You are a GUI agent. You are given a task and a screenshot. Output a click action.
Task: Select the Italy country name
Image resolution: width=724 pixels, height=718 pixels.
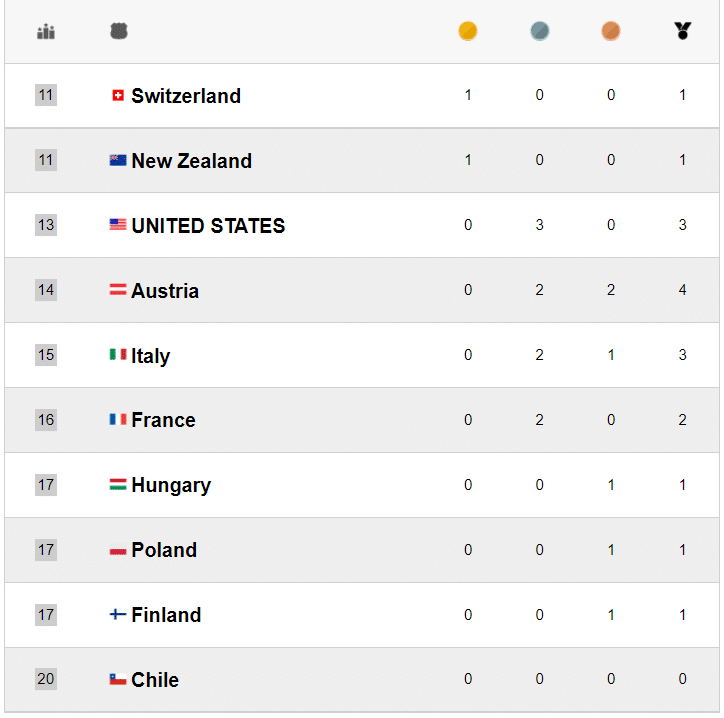(x=150, y=356)
